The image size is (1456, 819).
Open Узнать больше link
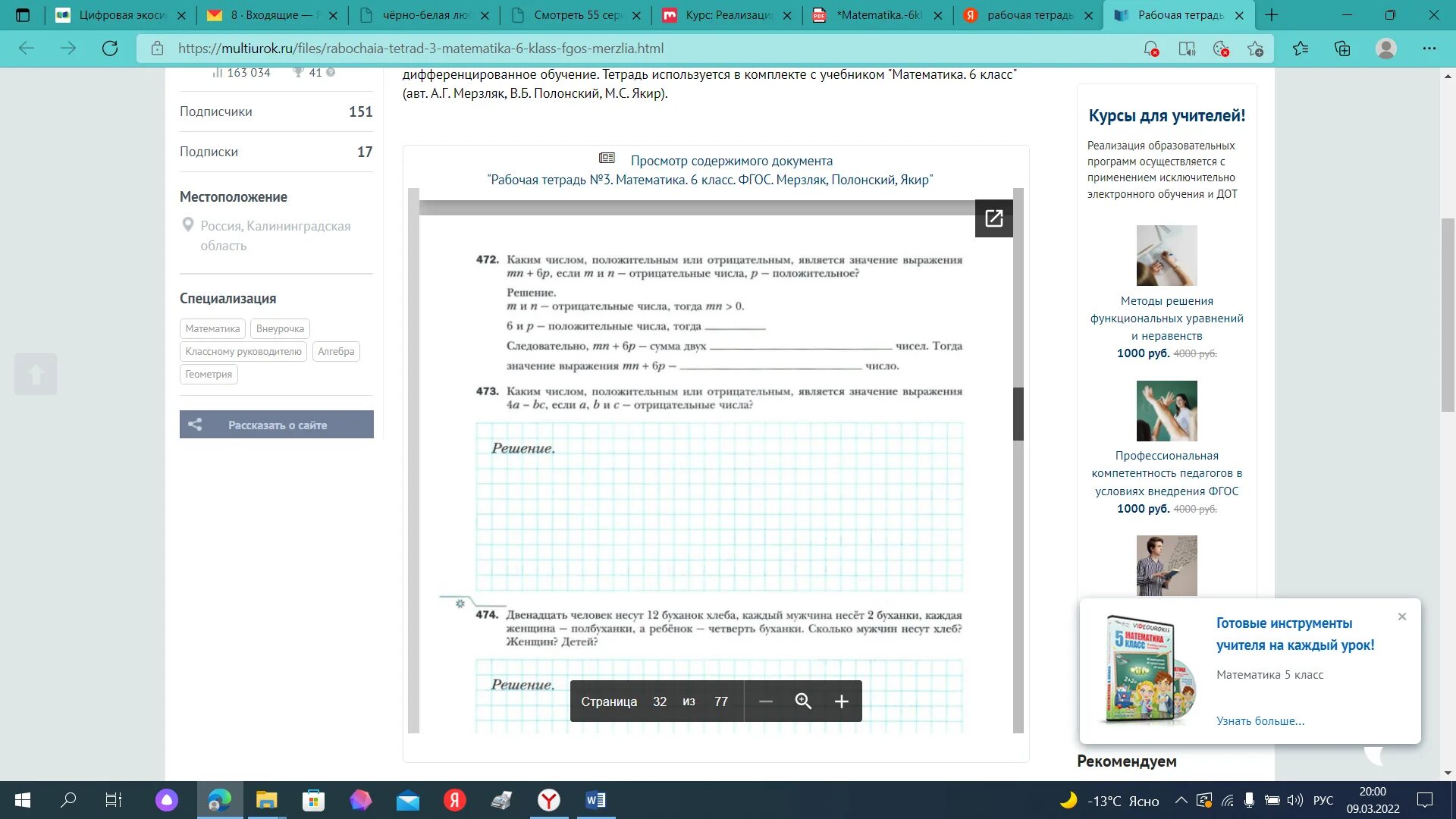click(1260, 720)
